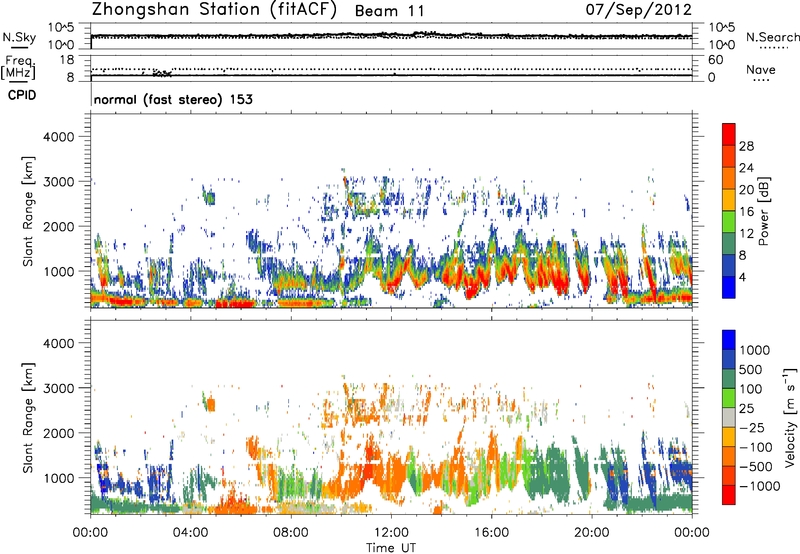Screen dimensions: 800x554
Task: Select the text 'normal (fast stereo) 153'
Action: click(173, 99)
